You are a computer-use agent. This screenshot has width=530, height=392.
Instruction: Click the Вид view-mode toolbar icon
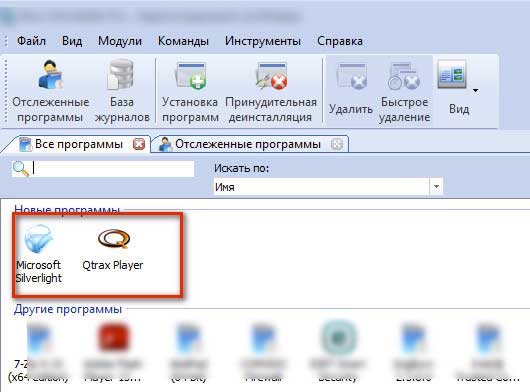452,75
